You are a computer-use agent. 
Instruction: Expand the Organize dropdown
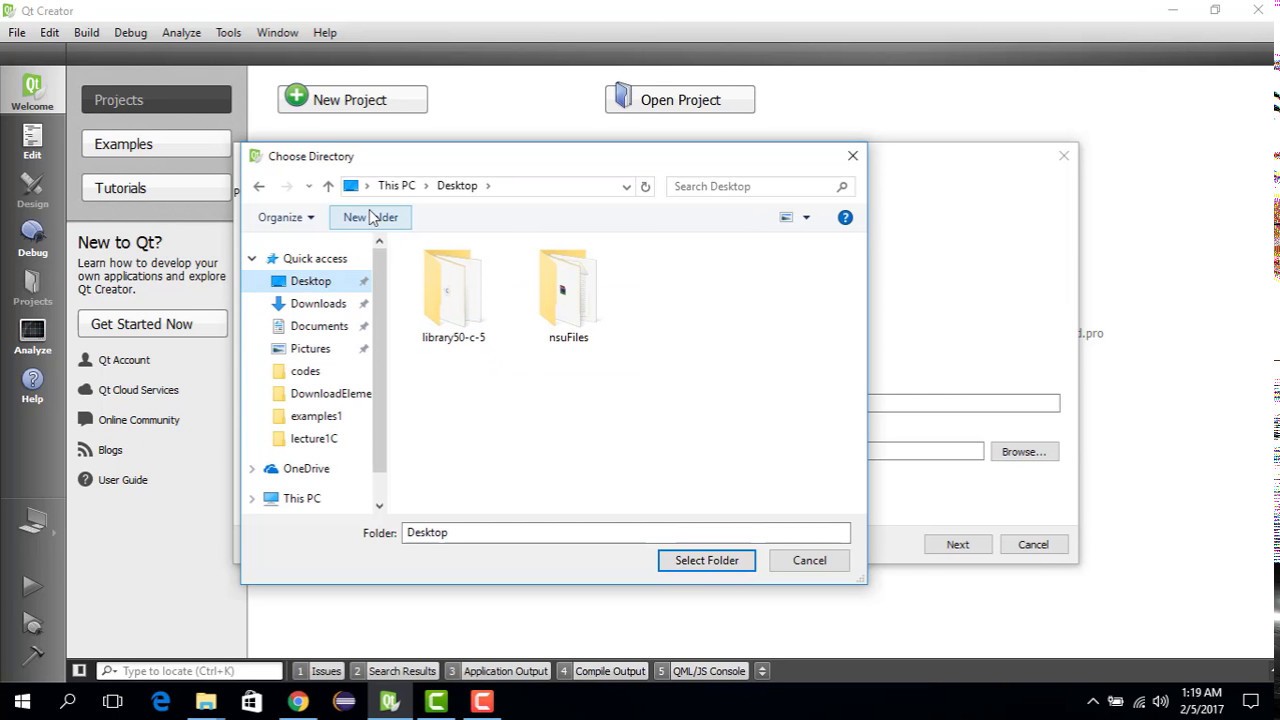click(286, 217)
